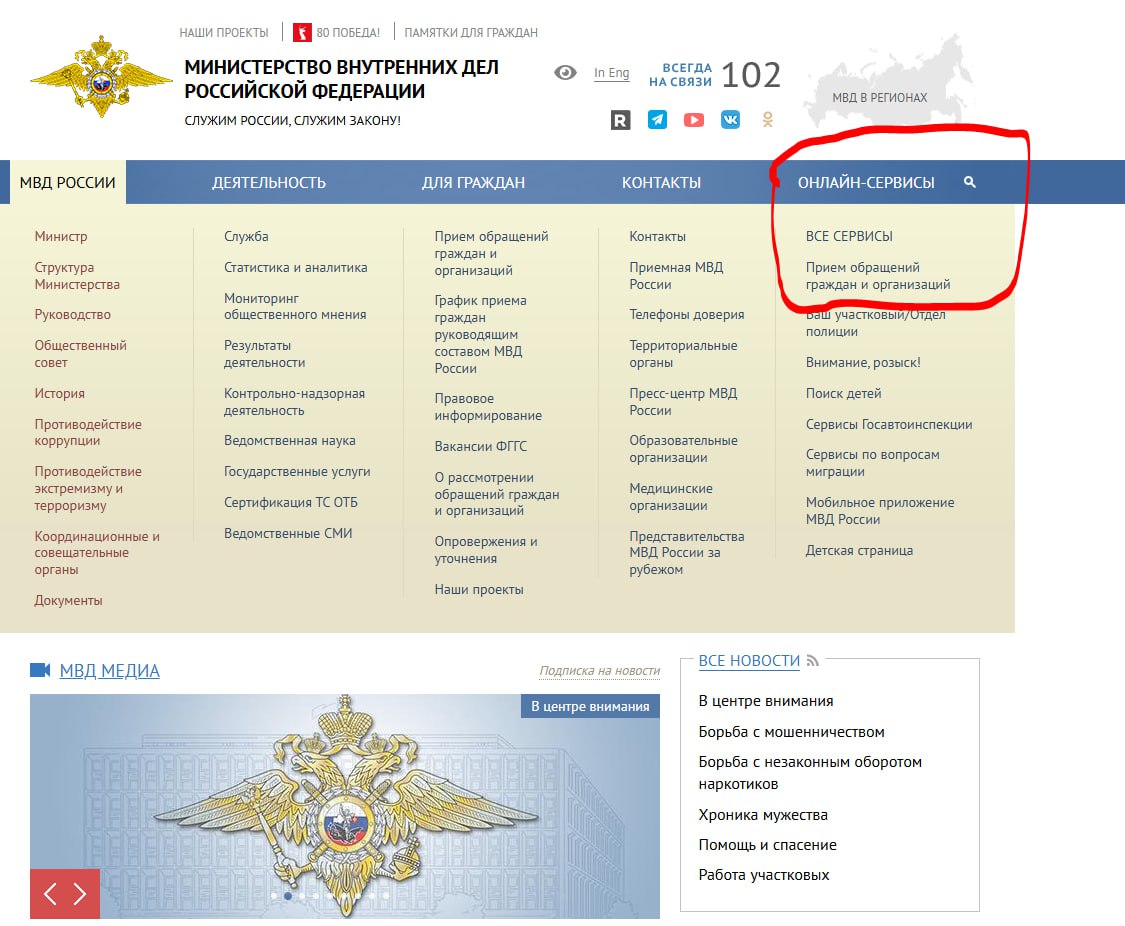Select the highlighted blue slider pagination dot

(288, 897)
